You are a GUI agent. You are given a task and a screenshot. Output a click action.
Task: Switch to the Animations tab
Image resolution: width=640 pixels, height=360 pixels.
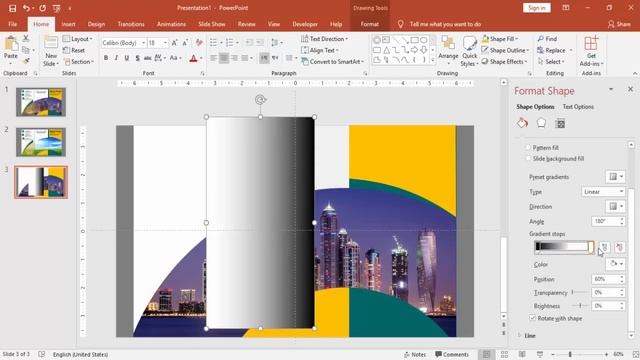(171, 24)
